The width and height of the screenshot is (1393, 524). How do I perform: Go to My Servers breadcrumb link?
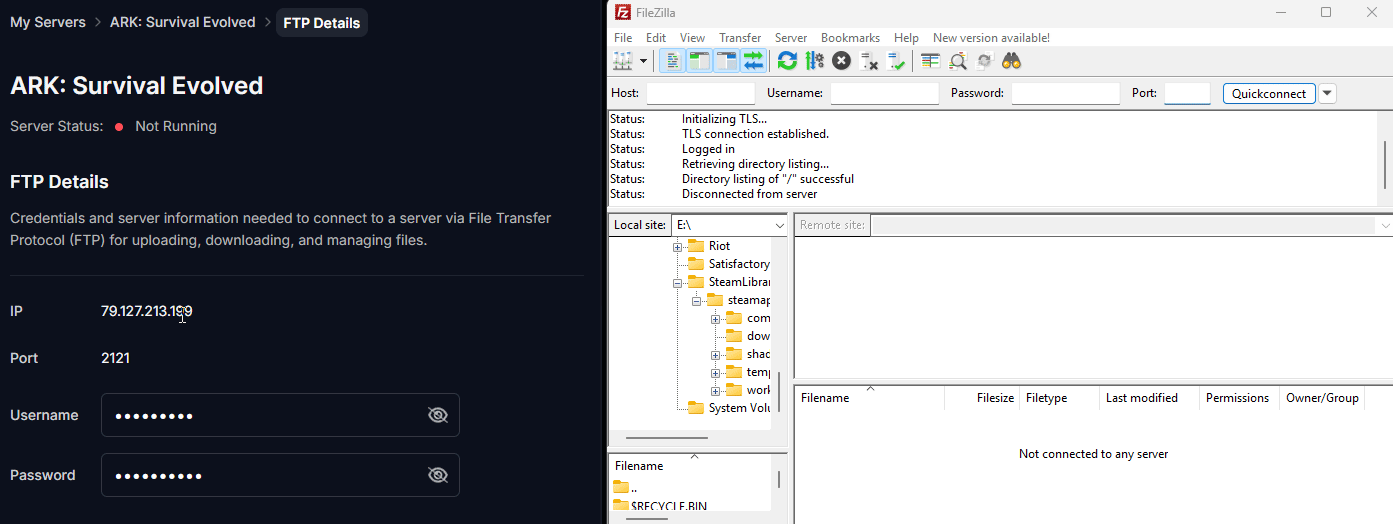pos(48,22)
